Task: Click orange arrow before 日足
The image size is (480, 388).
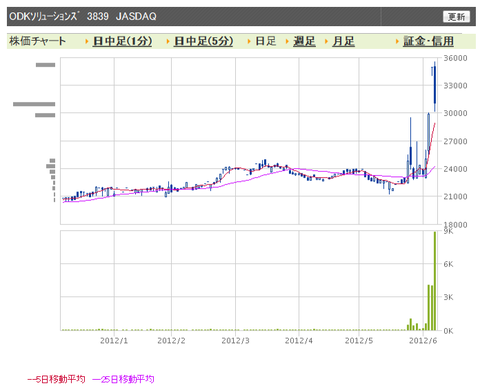Action: 249,42
